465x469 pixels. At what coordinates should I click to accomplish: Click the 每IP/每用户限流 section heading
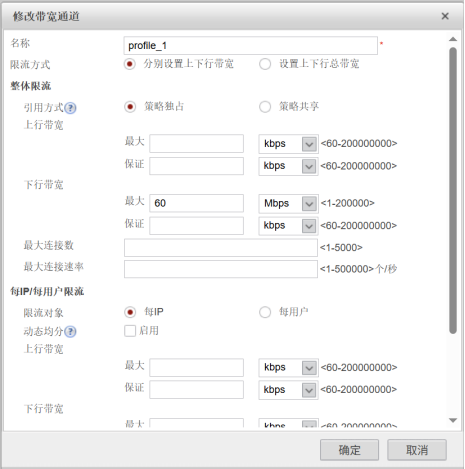47,292
